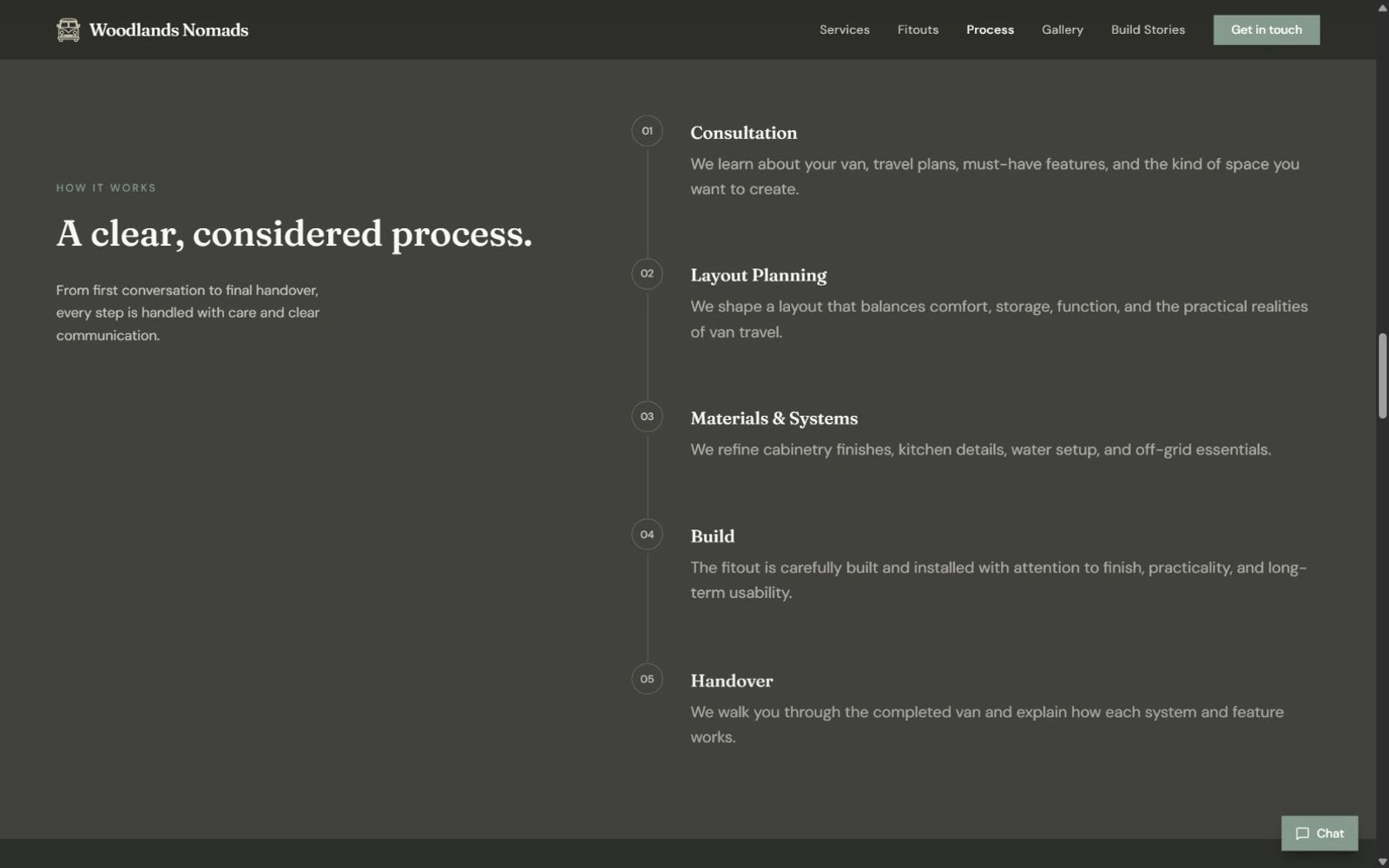This screenshot has width=1389, height=868.
Task: Click the 'We learn about your van' description
Action: (x=994, y=176)
